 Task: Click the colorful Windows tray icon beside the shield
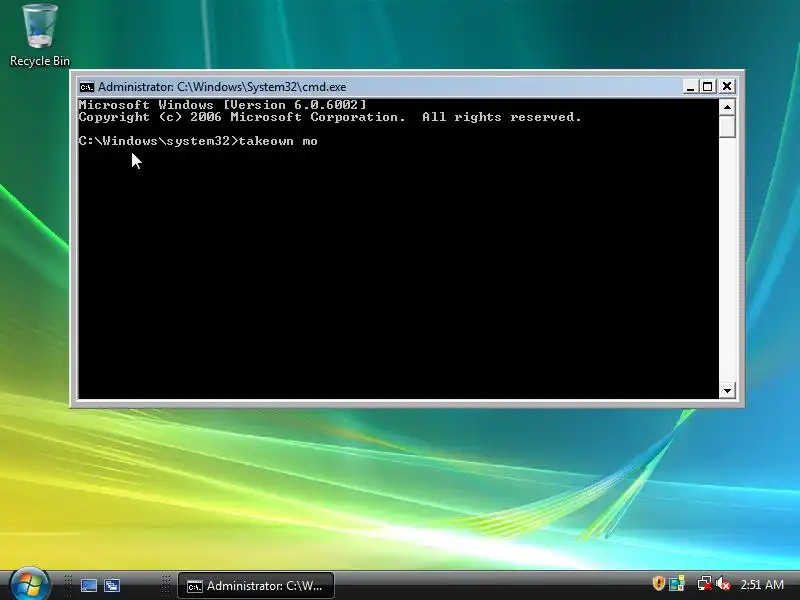pos(677,583)
